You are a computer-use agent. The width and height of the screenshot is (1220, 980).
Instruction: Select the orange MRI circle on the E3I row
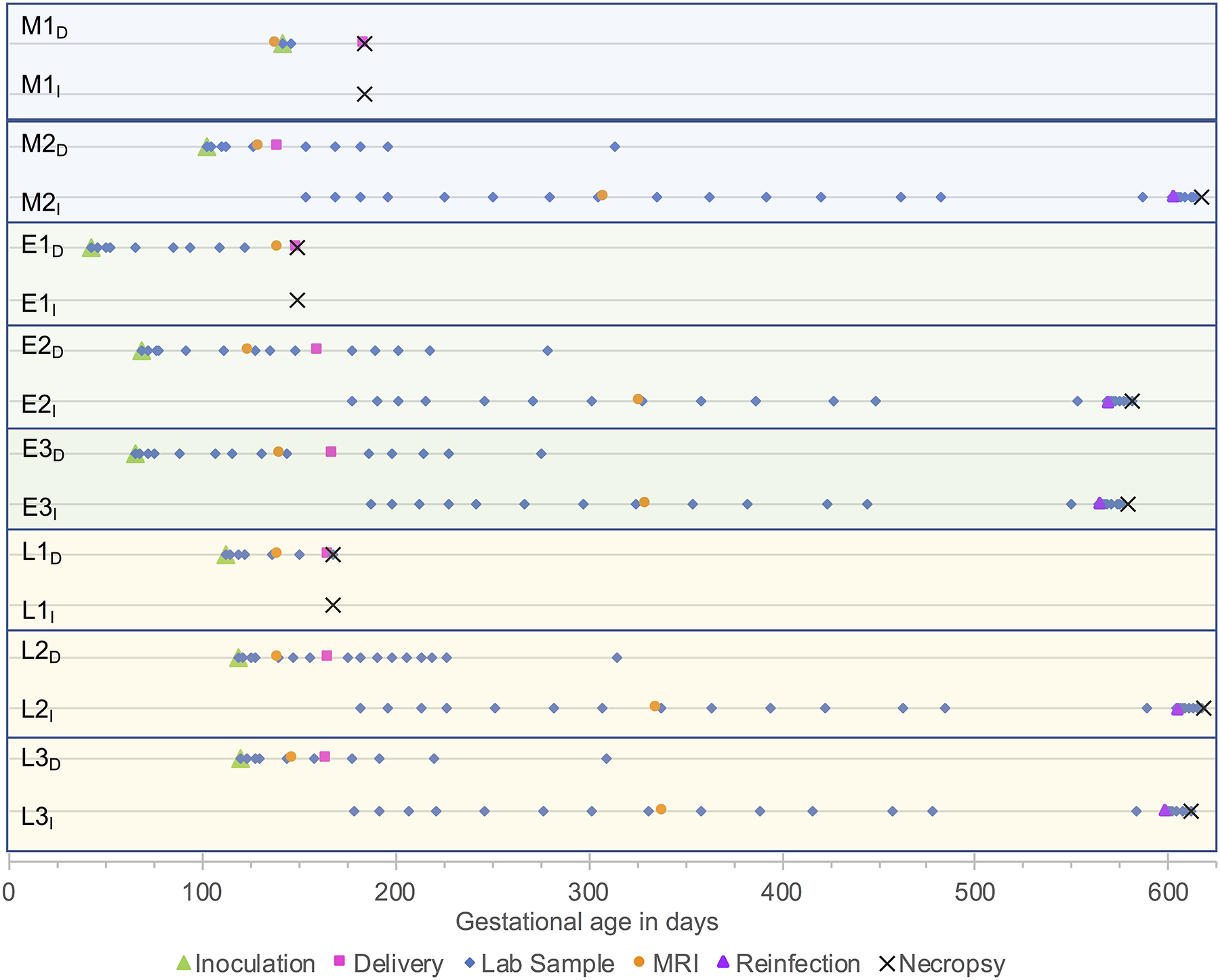[x=645, y=502]
